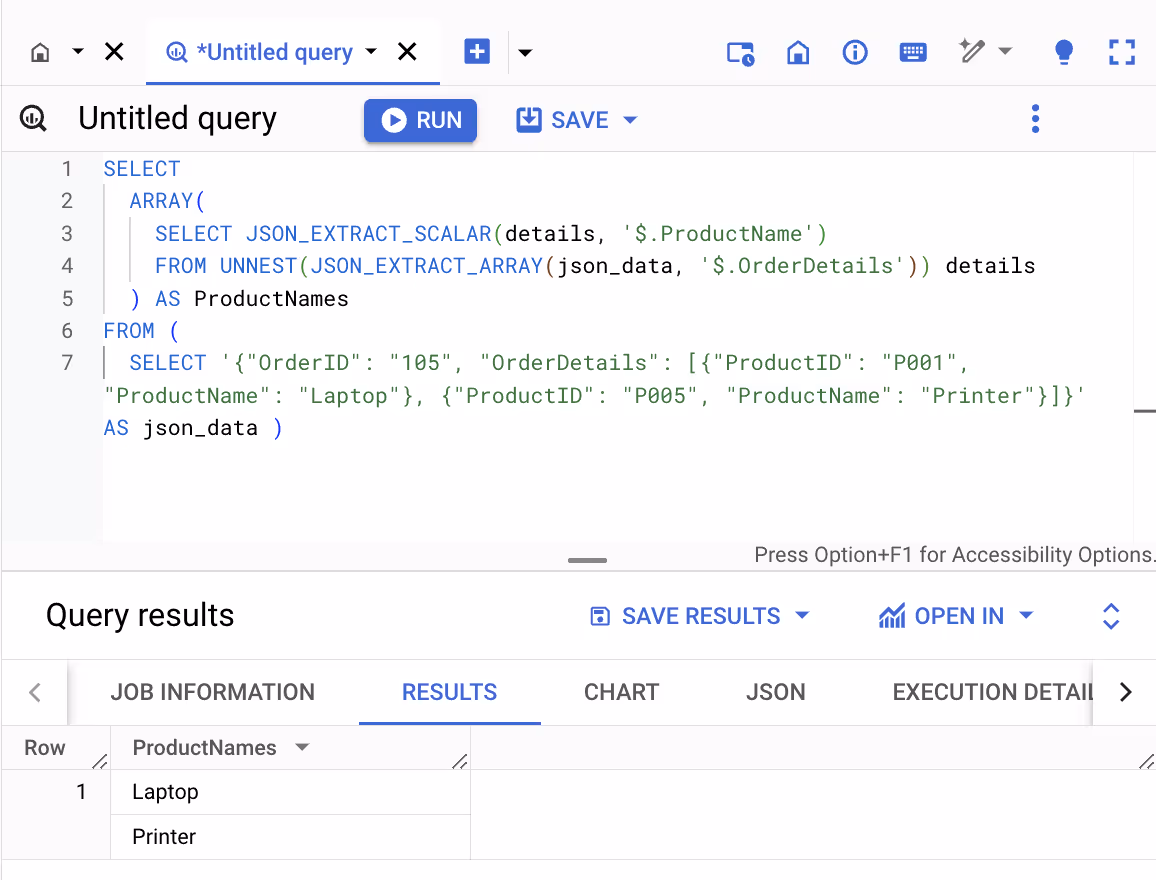Run the query with RUN button

pyautogui.click(x=420, y=120)
